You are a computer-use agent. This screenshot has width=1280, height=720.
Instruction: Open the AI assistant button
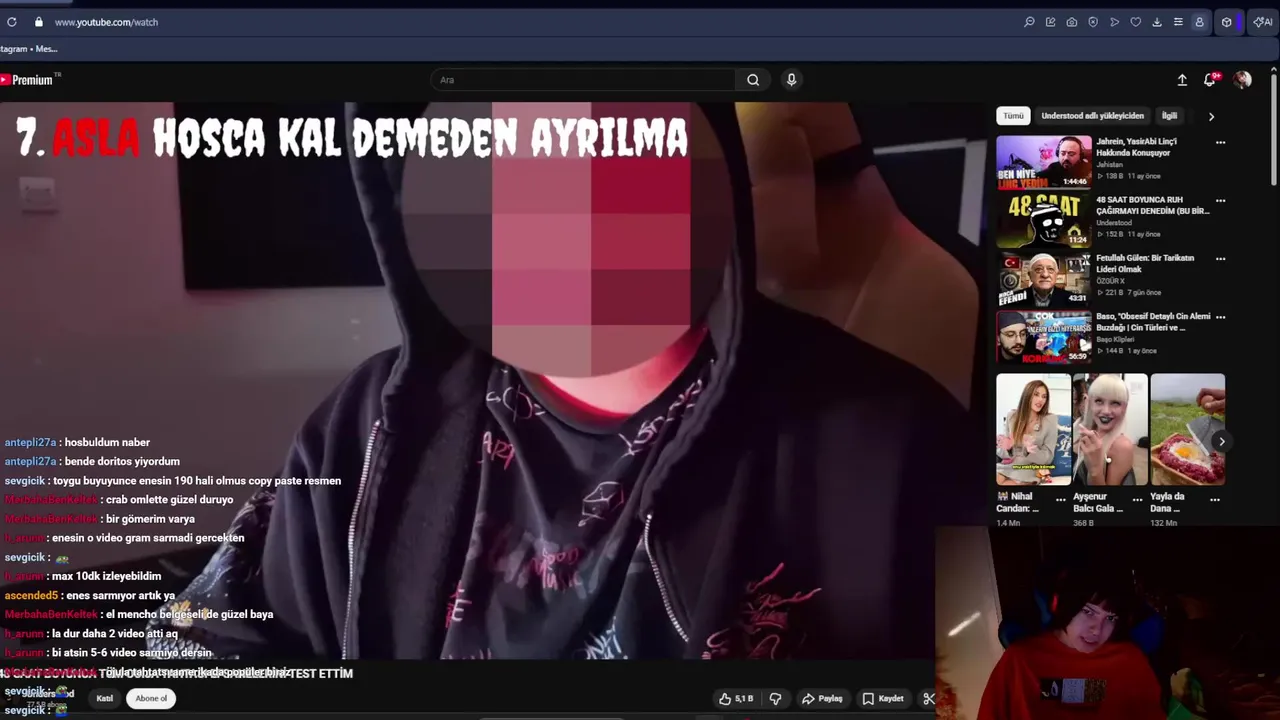[x=1263, y=22]
